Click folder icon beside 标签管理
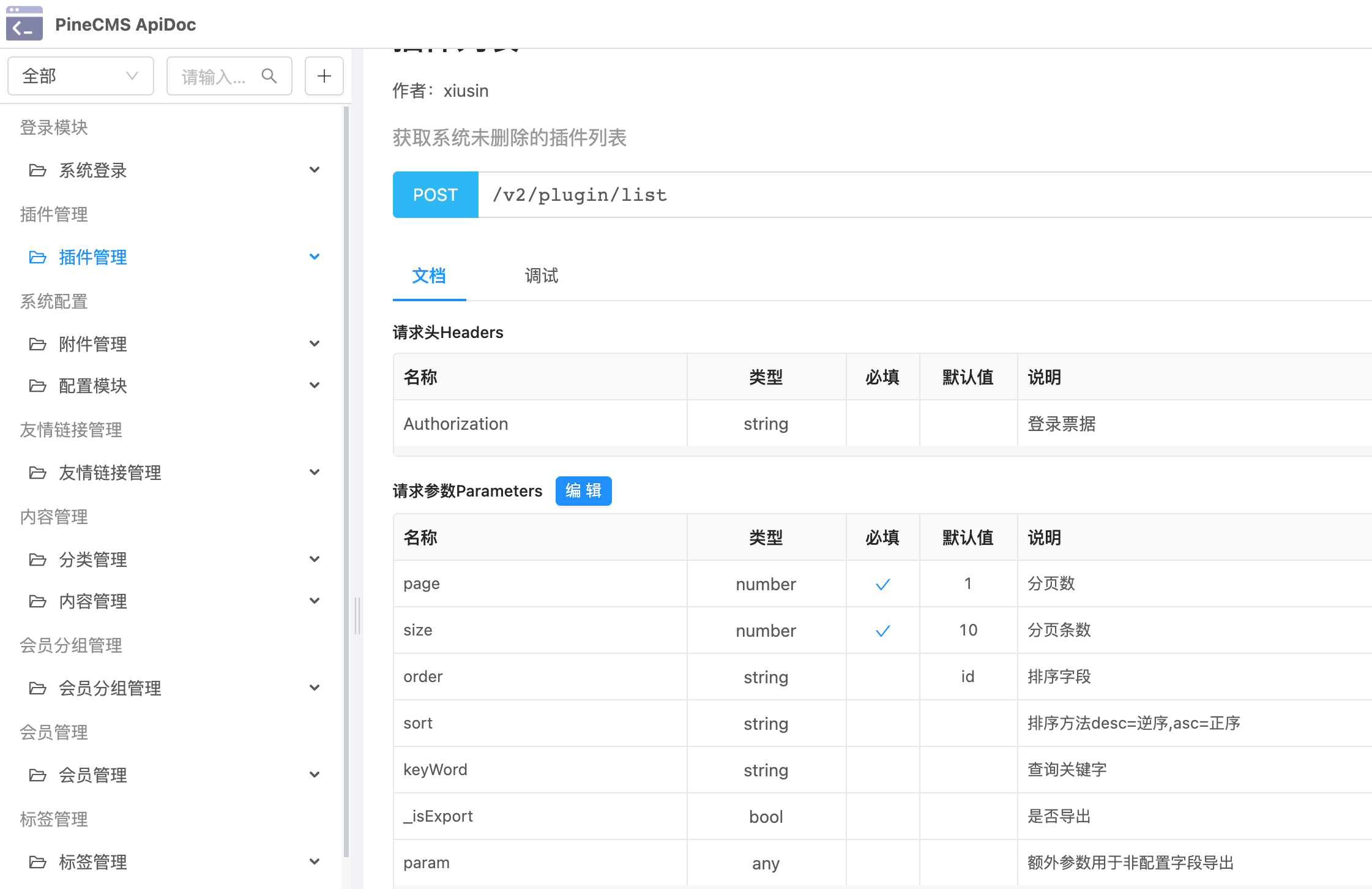This screenshot has height=889, width=1372. click(x=37, y=862)
